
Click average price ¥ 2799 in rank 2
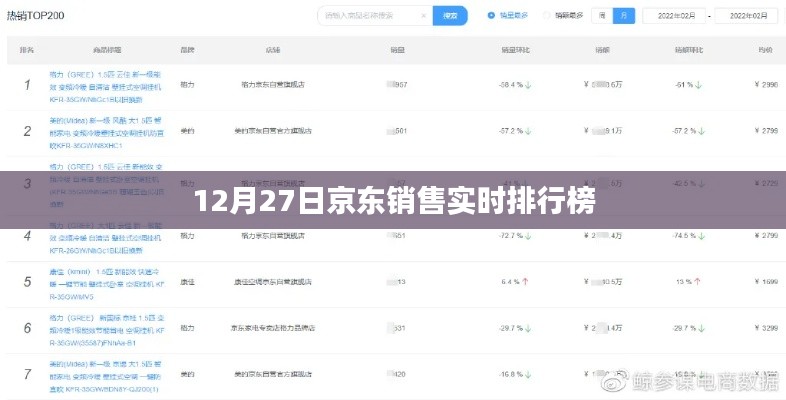click(766, 131)
